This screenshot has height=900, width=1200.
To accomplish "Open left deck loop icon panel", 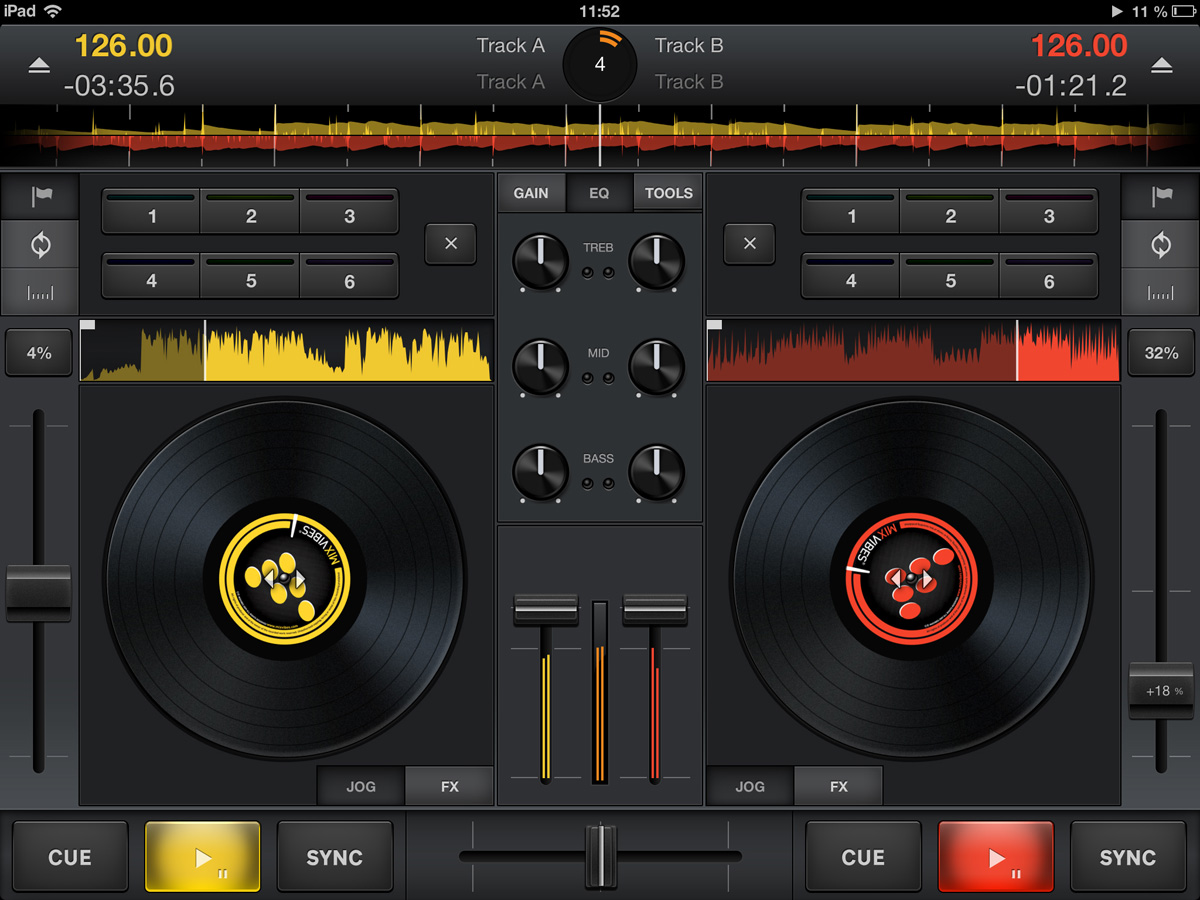I will pos(41,244).
